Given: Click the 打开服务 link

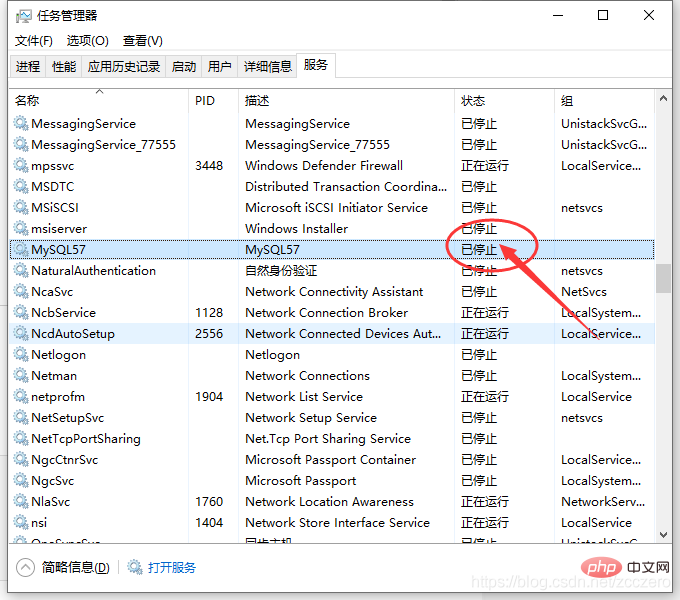Looking at the screenshot, I should [x=172, y=567].
